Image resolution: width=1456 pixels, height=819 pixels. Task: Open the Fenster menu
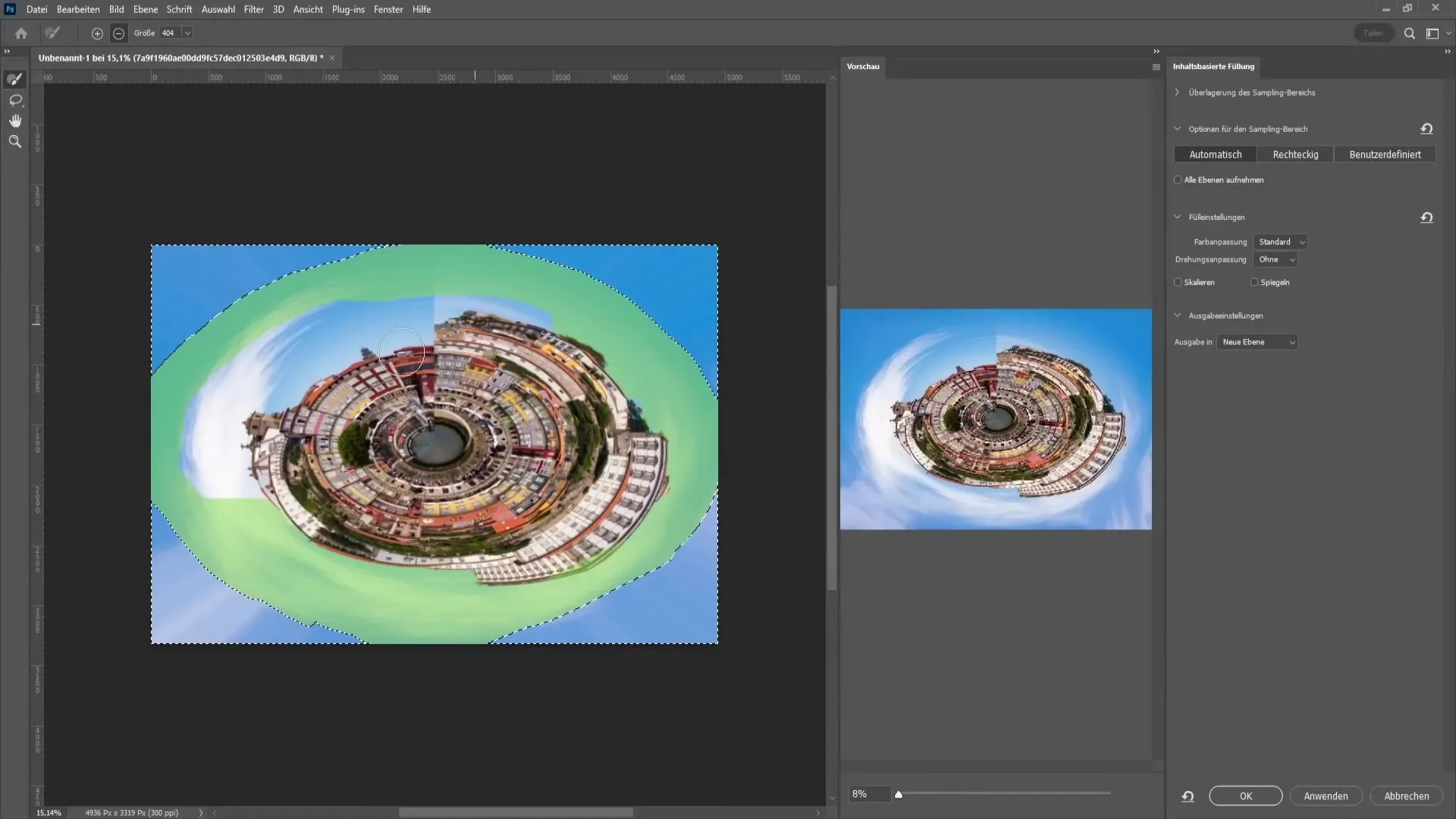pos(388,9)
